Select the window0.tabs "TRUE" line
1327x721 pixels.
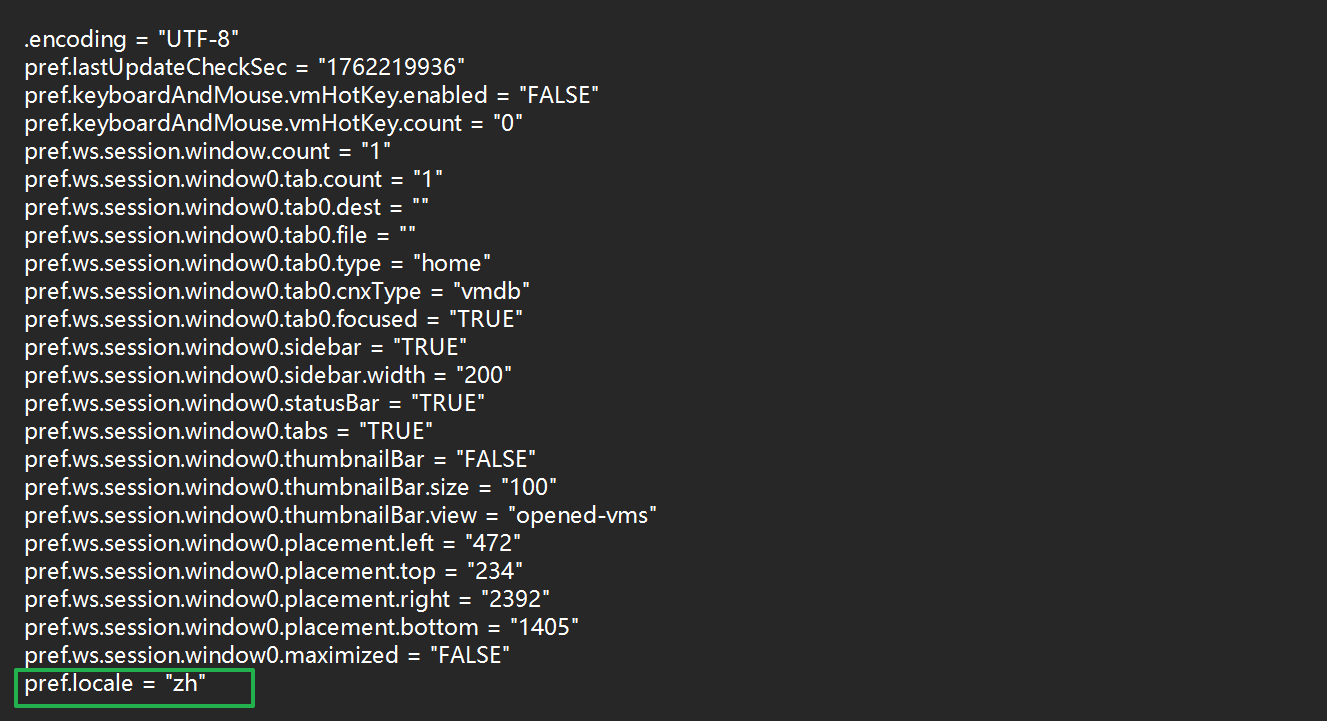(229, 432)
